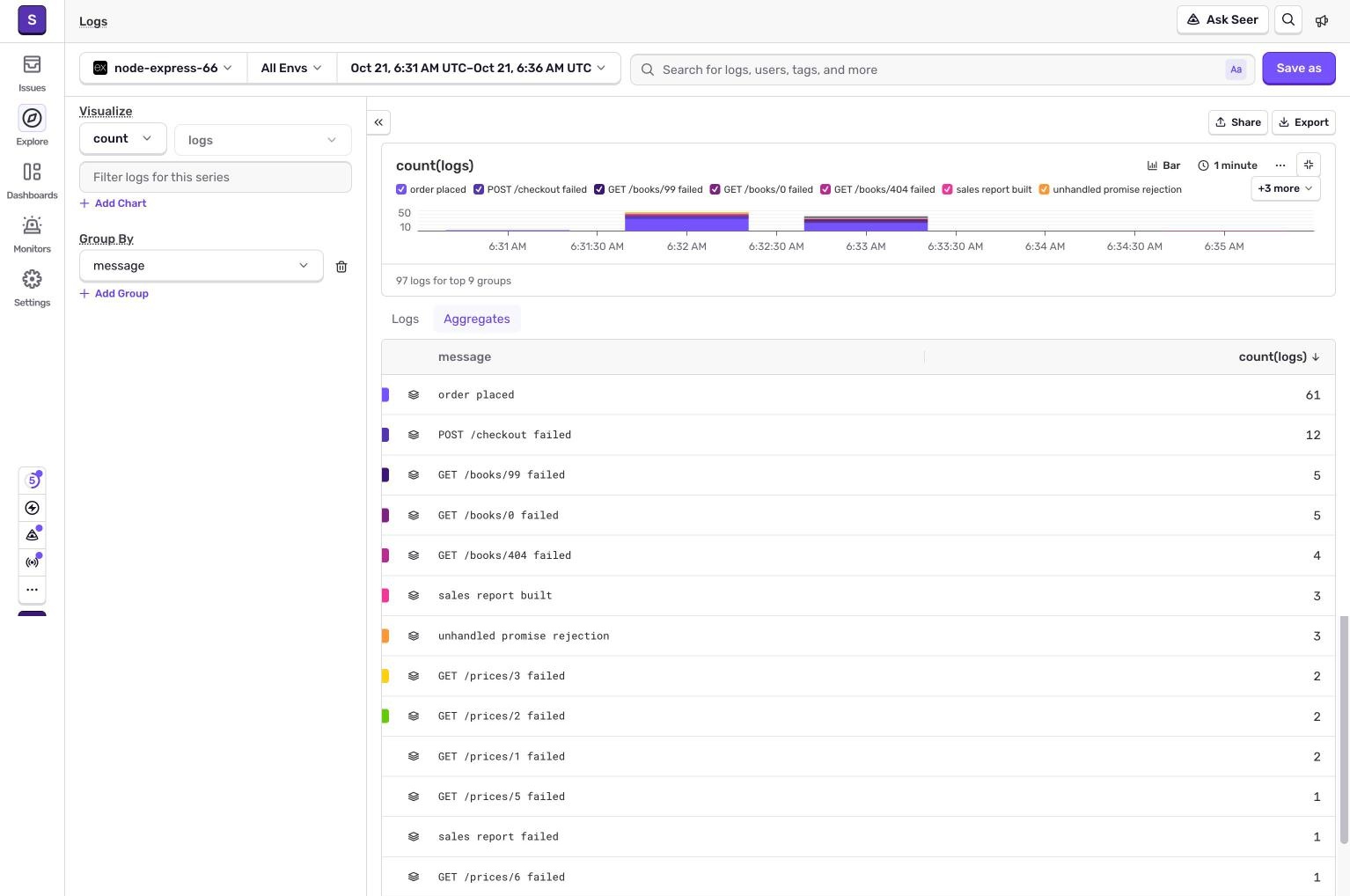The width and height of the screenshot is (1350, 896).
Task: Uncheck GET /books/0 failed legend checkbox
Action: (715, 189)
